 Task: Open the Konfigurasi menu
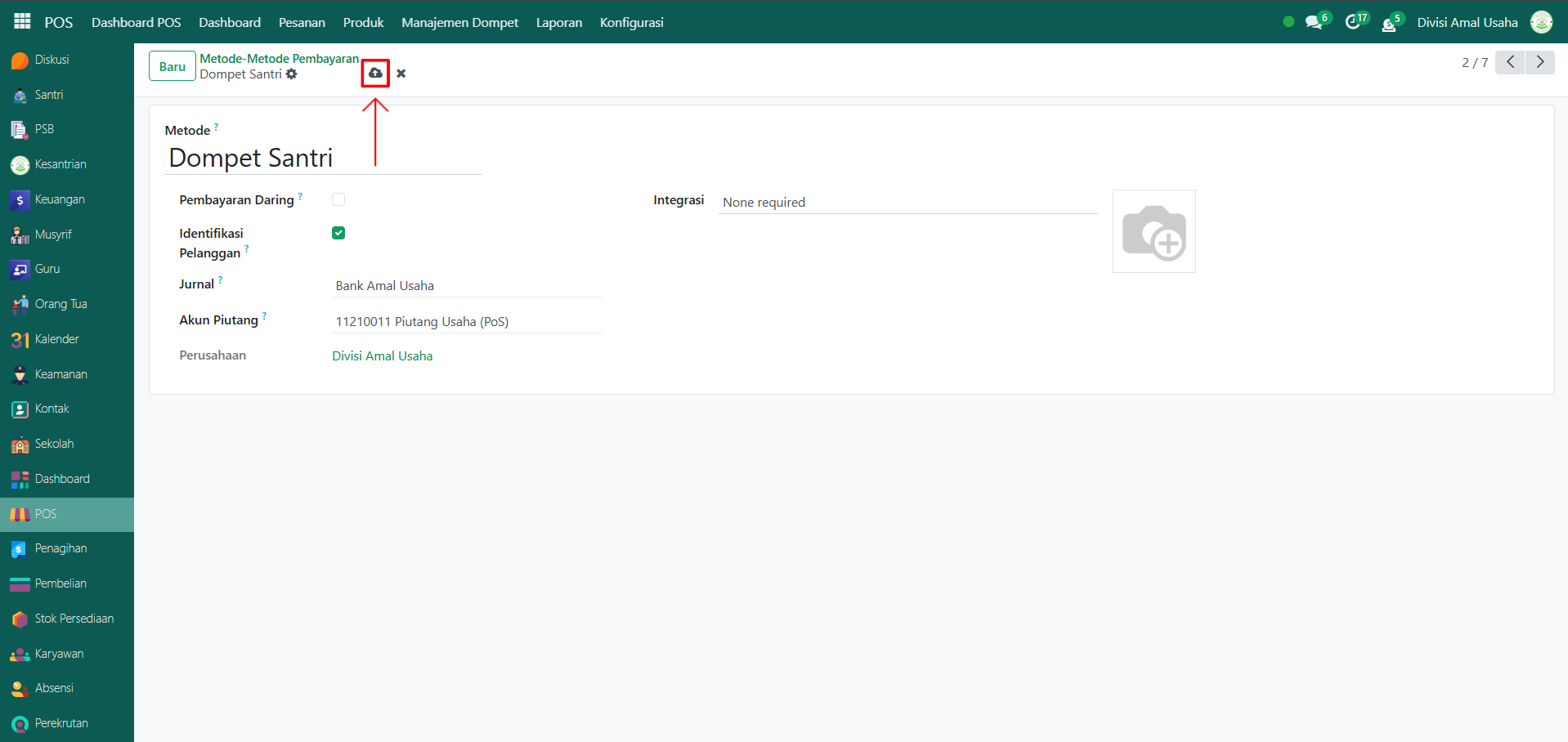631,22
